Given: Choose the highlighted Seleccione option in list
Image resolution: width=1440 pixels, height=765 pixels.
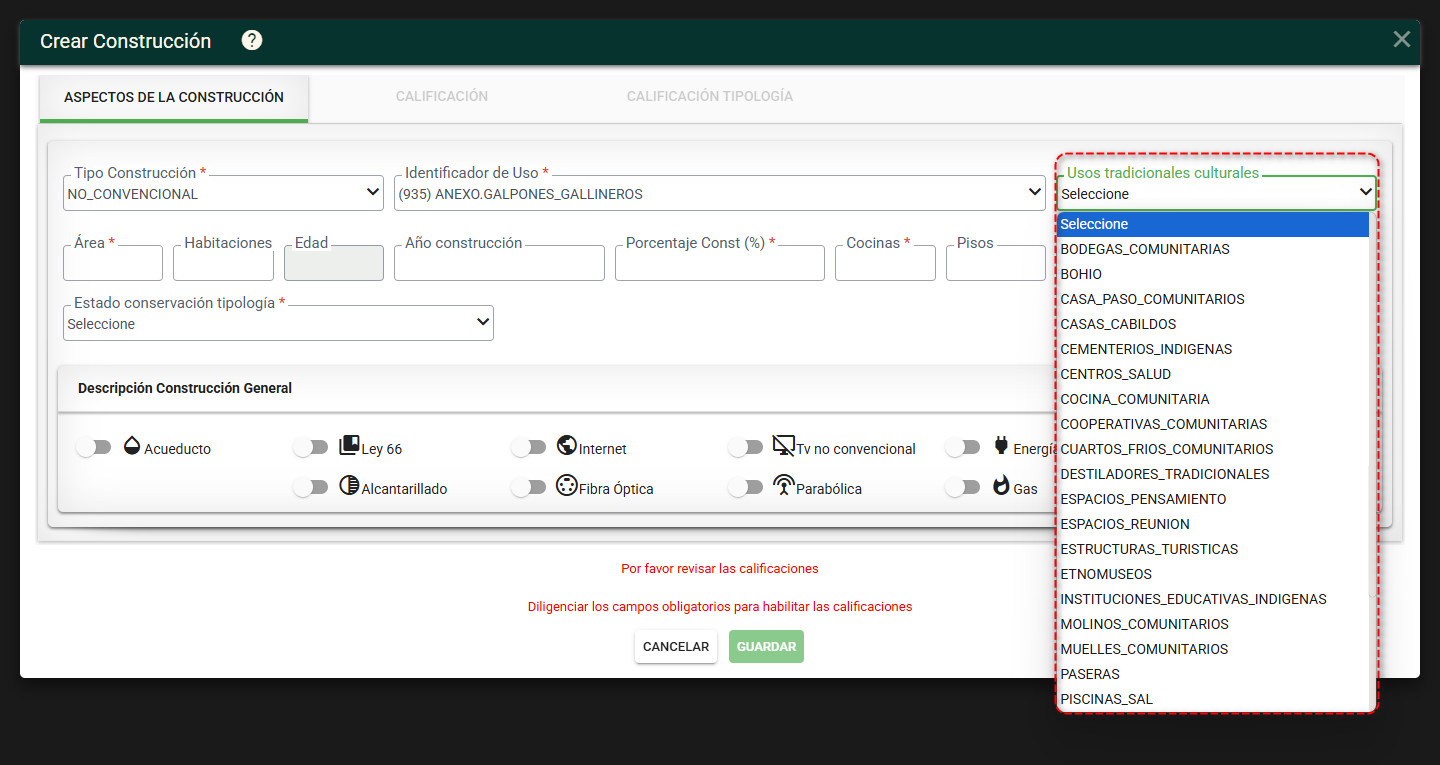Looking at the screenshot, I should click(x=1212, y=224).
